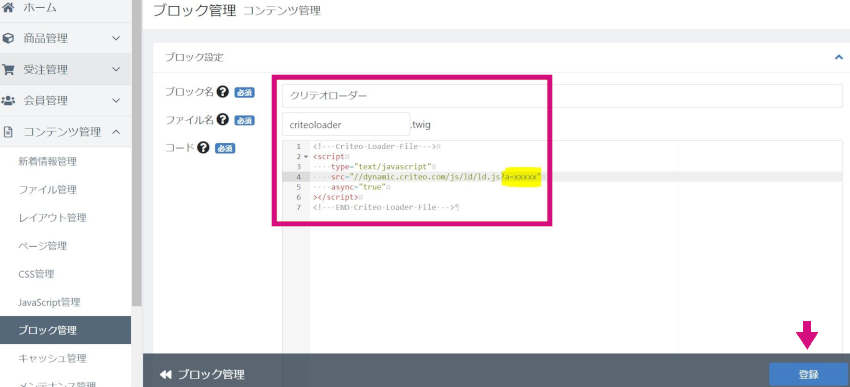
Task: Click the ブロック設定 panel header
Action: 498,57
